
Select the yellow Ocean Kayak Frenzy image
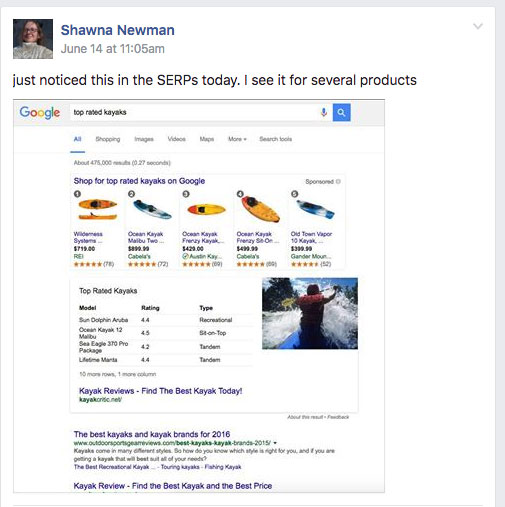(206, 210)
